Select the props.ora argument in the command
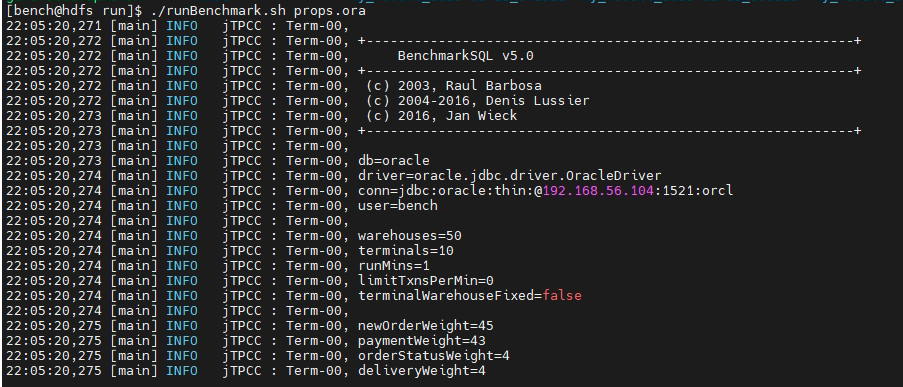 [329, 11]
